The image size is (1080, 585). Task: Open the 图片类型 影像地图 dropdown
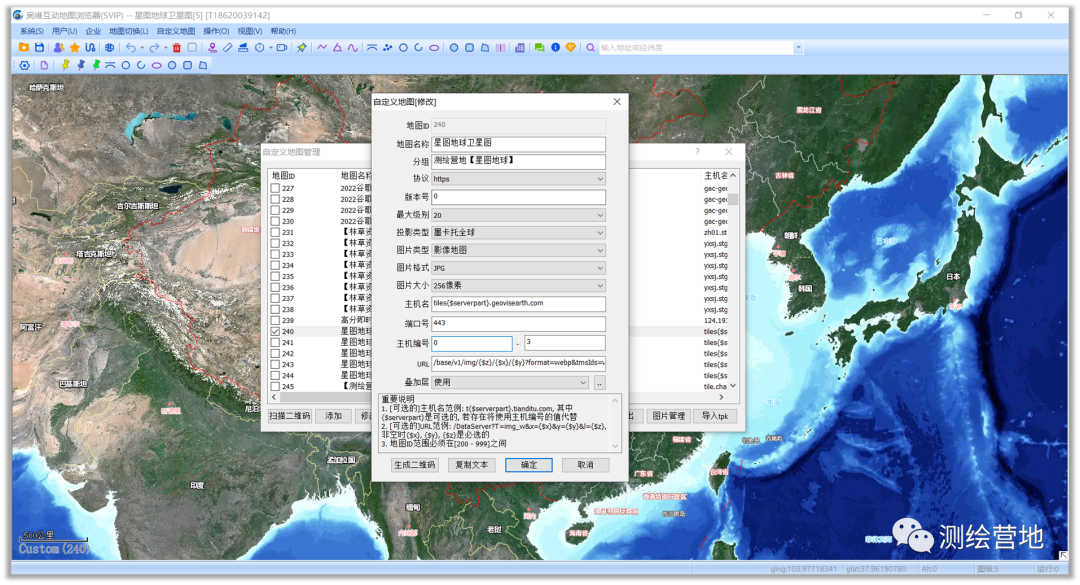pyautogui.click(x=519, y=250)
